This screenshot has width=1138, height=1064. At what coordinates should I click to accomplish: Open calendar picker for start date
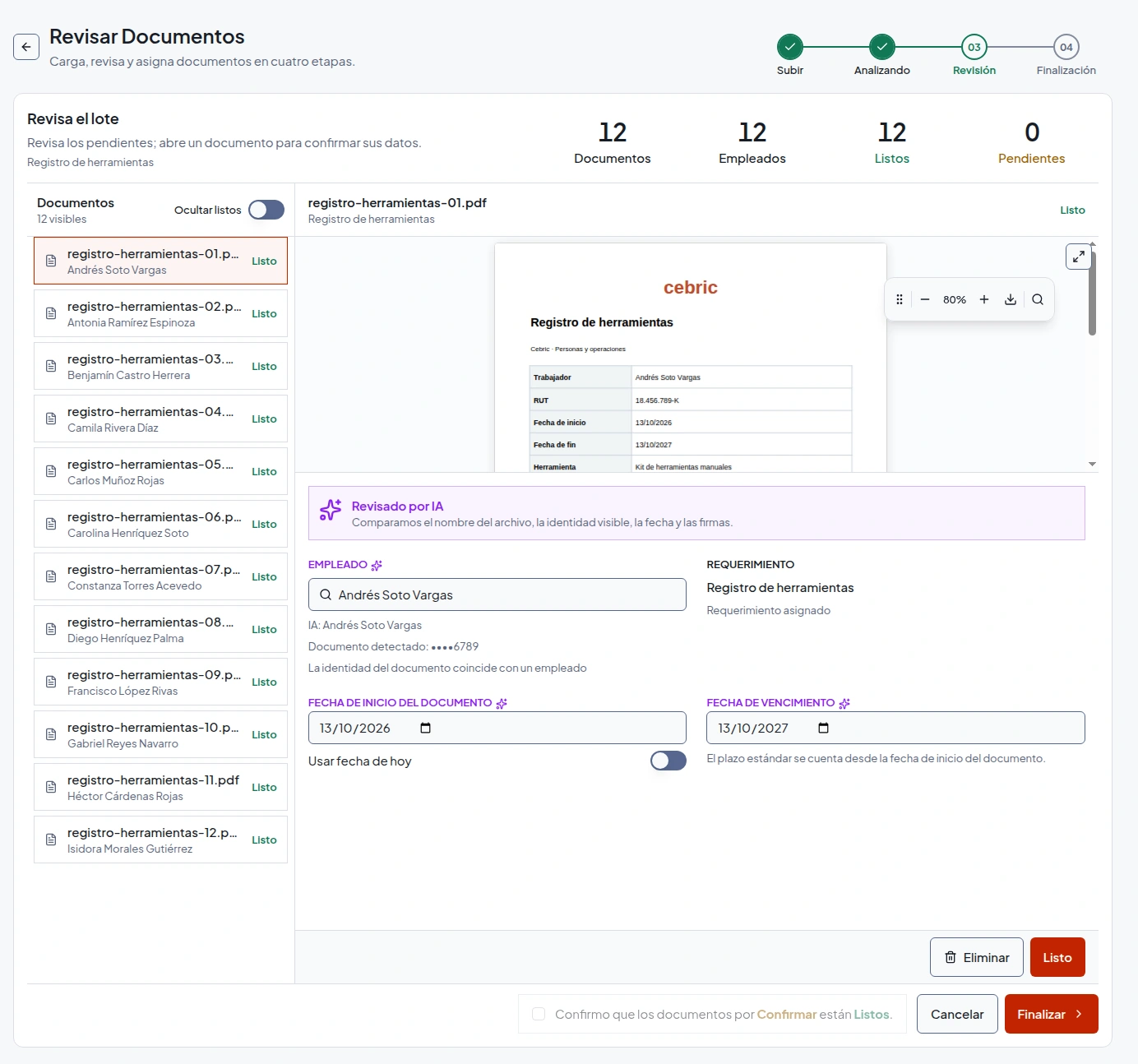(x=425, y=728)
